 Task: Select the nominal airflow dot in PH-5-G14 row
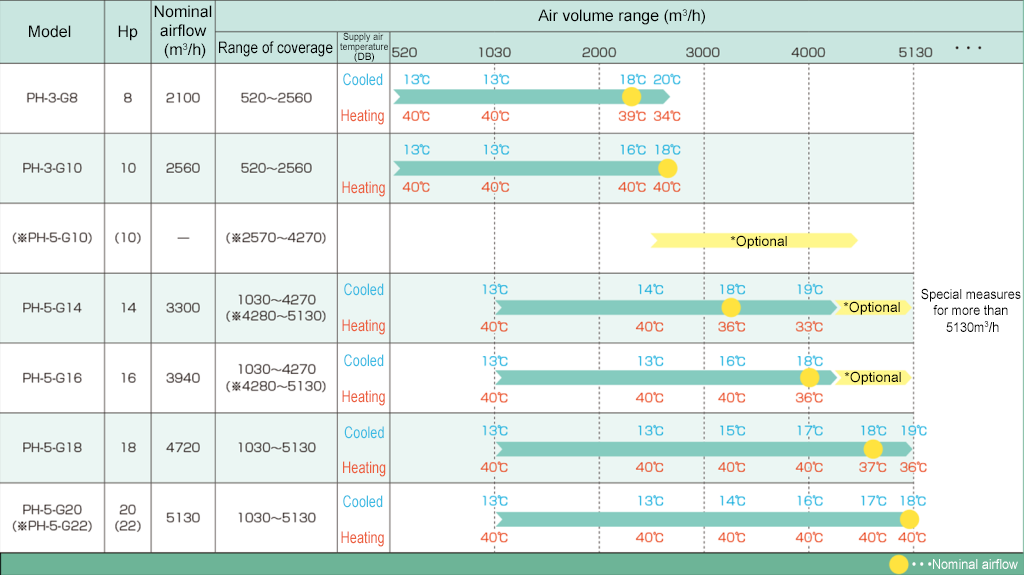(x=731, y=307)
